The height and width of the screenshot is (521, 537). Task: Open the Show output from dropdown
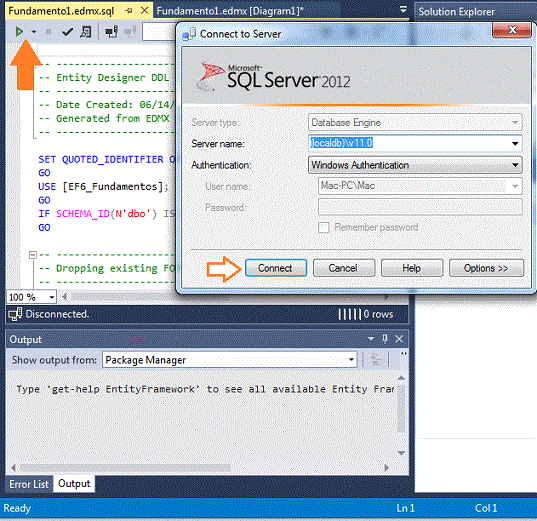tap(229, 360)
